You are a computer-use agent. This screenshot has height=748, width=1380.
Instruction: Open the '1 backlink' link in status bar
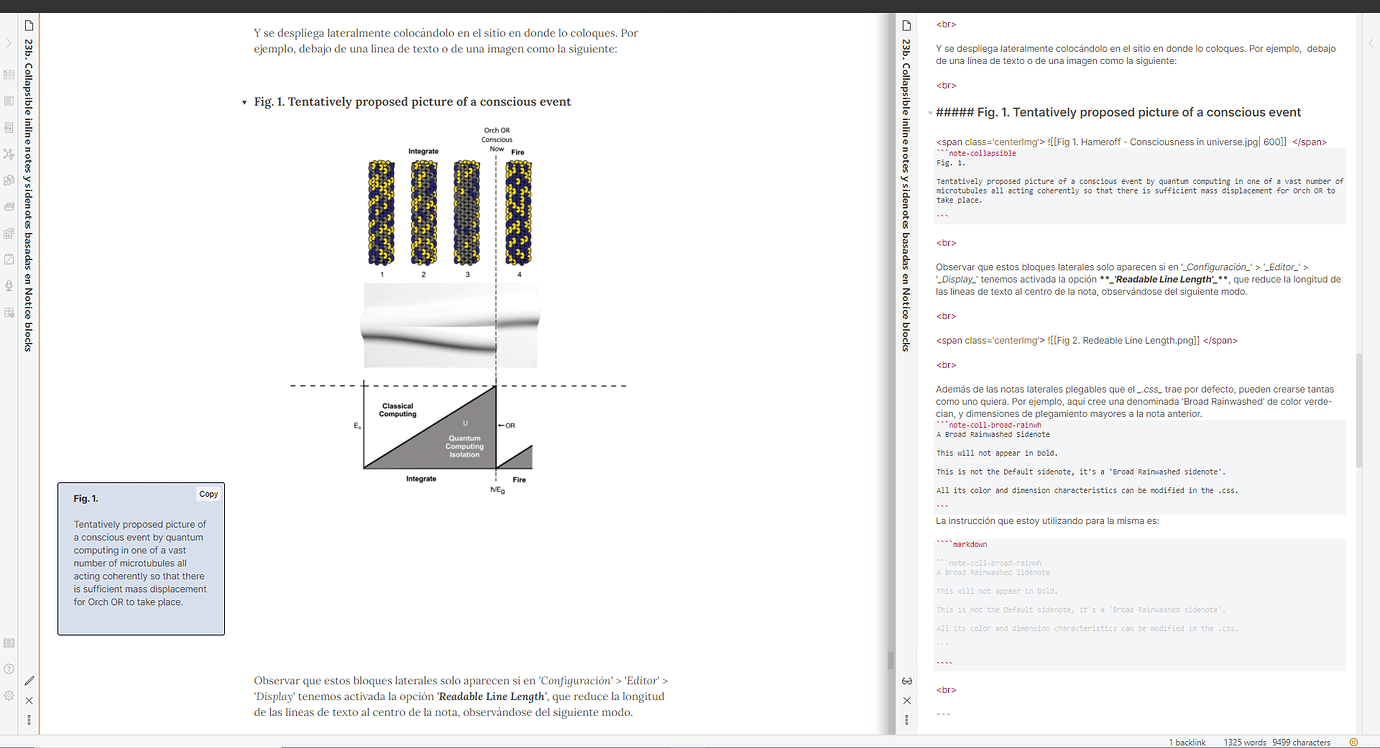(1187, 742)
